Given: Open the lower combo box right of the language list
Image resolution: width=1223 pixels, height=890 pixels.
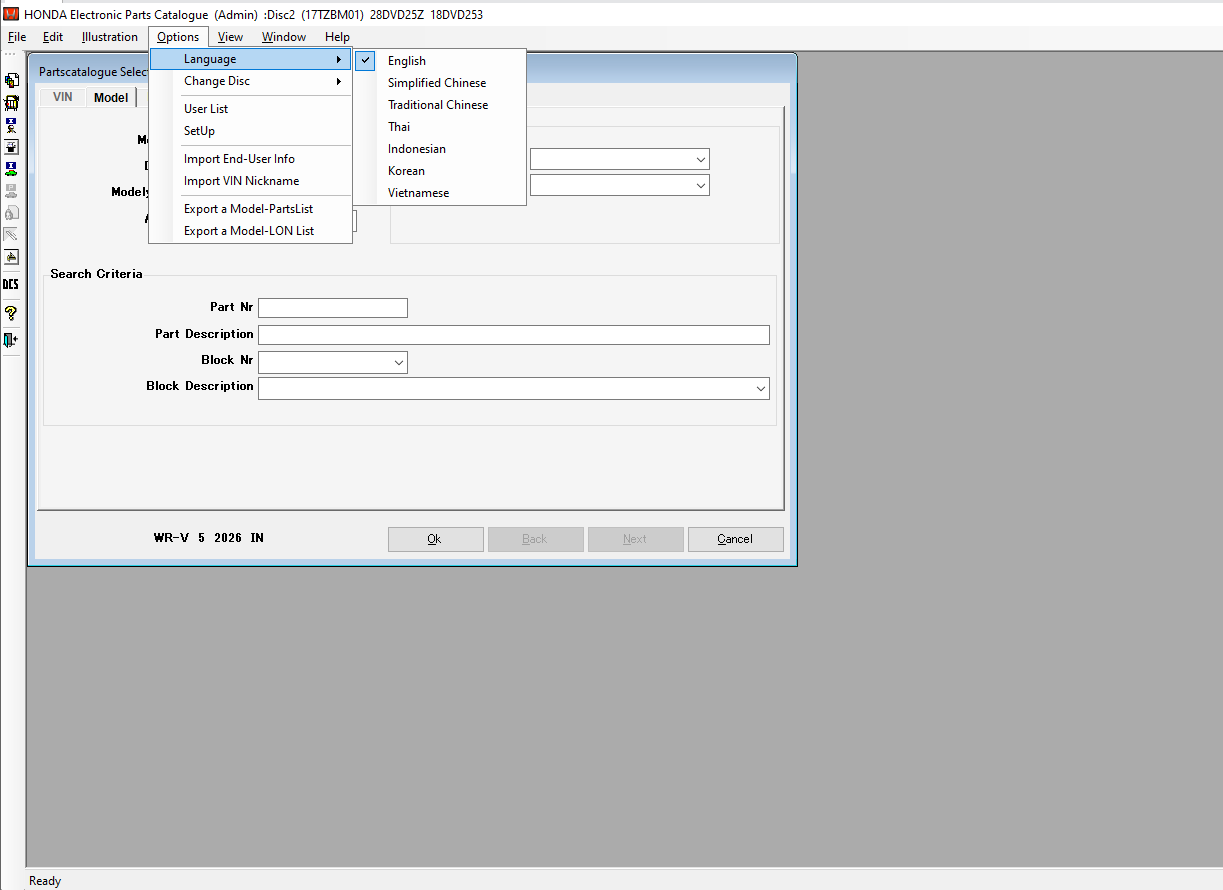Looking at the screenshot, I should click(x=619, y=186).
